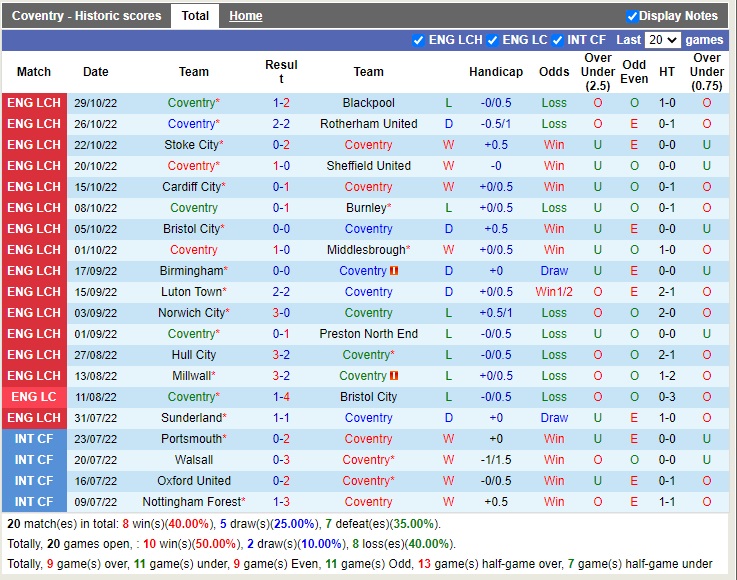This screenshot has width=737, height=580.
Task: Uncheck the ENG LC filter checkbox
Action: pos(492,40)
